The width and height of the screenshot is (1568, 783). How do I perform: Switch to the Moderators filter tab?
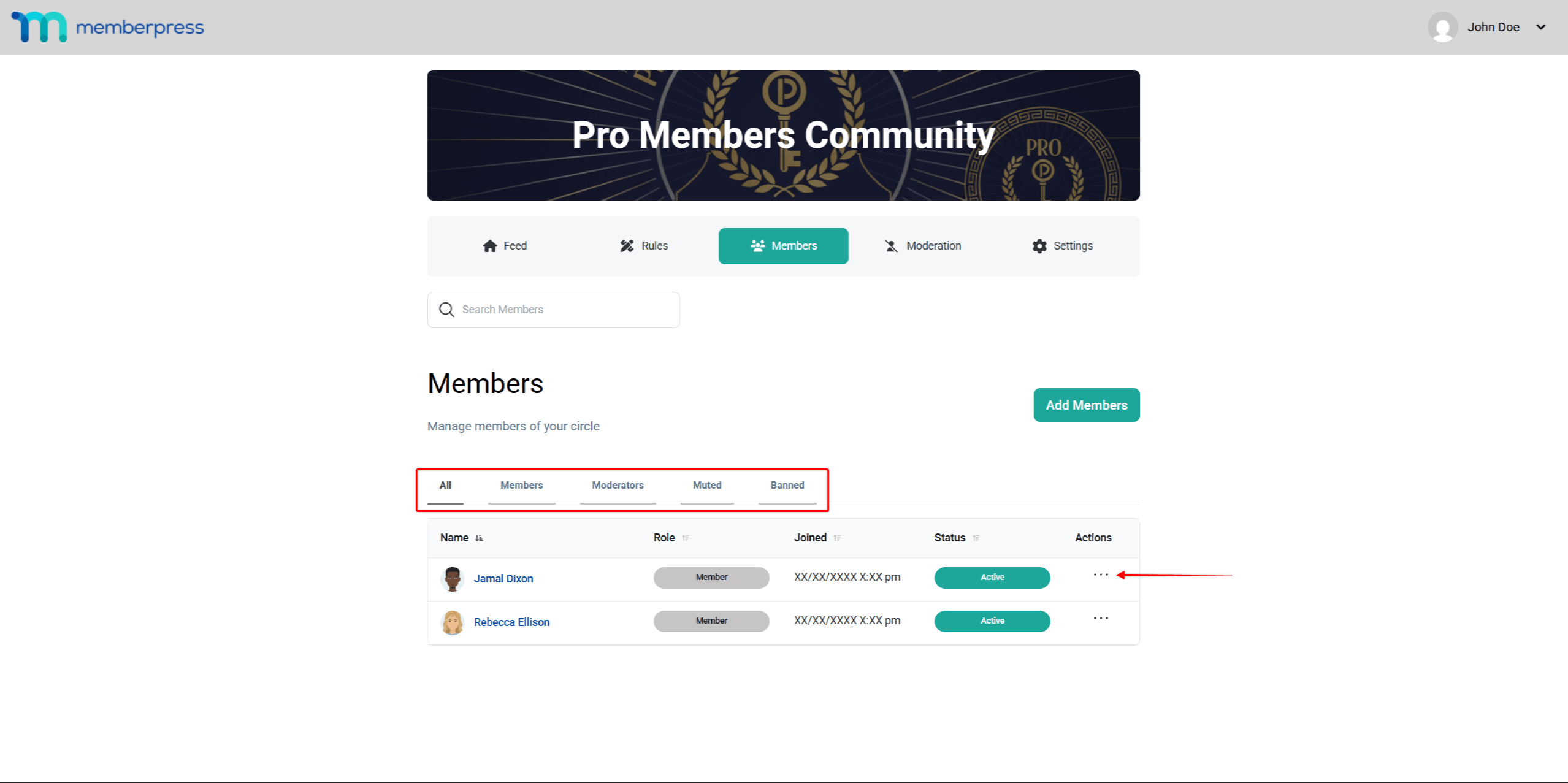[x=618, y=486]
